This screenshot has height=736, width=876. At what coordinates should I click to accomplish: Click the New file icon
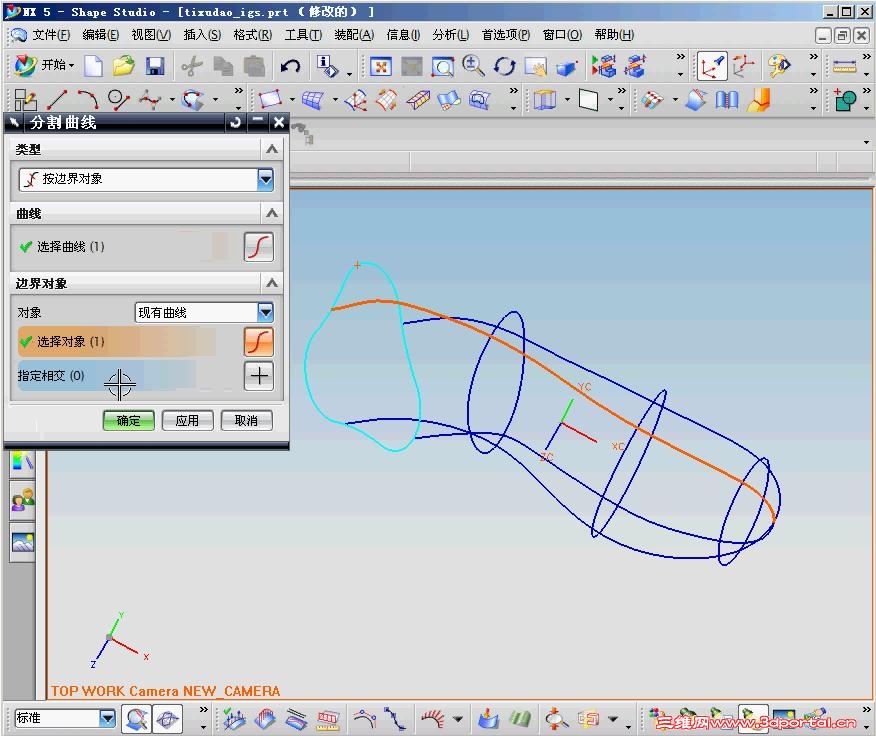point(93,66)
